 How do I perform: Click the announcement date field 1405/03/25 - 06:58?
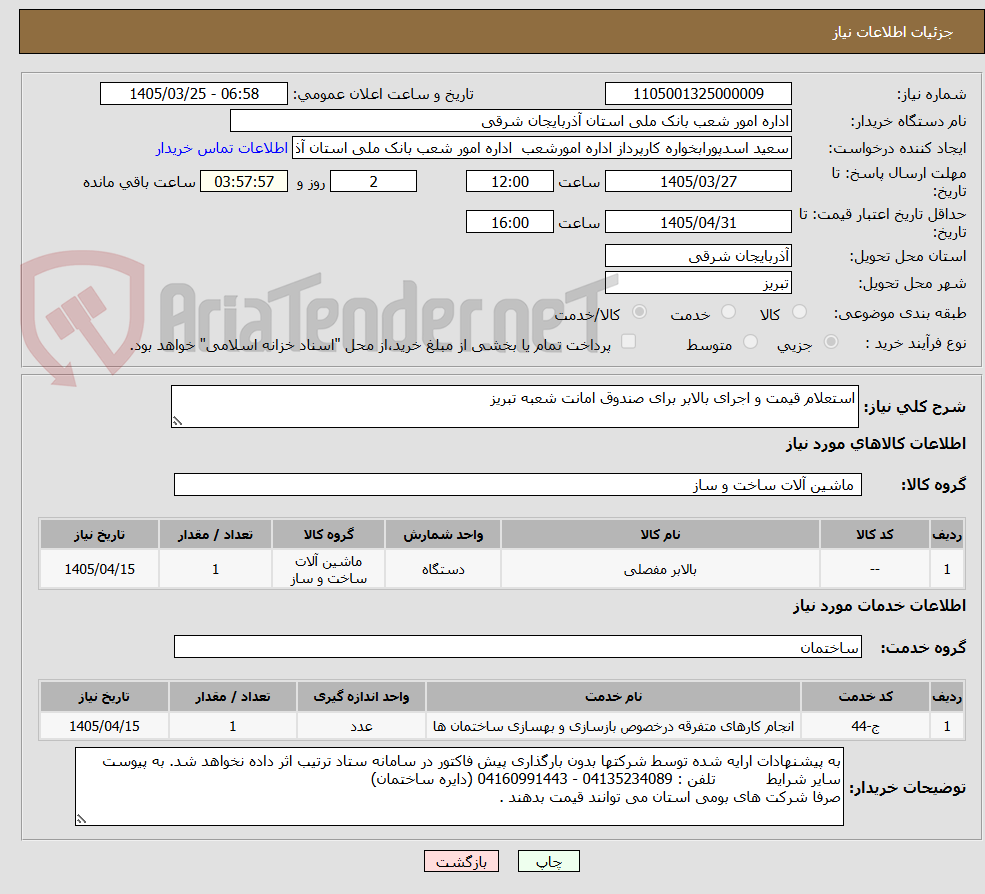coord(193,94)
